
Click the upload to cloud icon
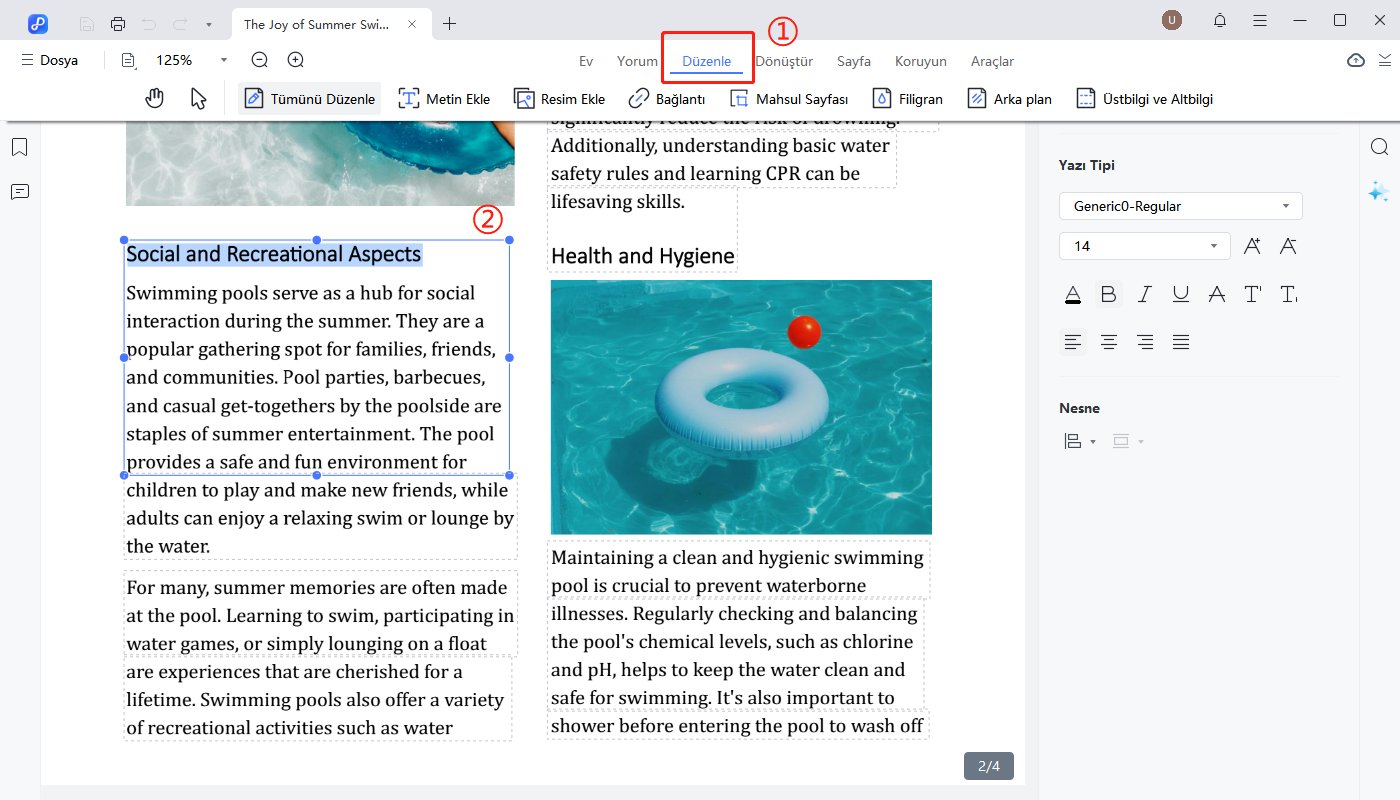click(1355, 60)
